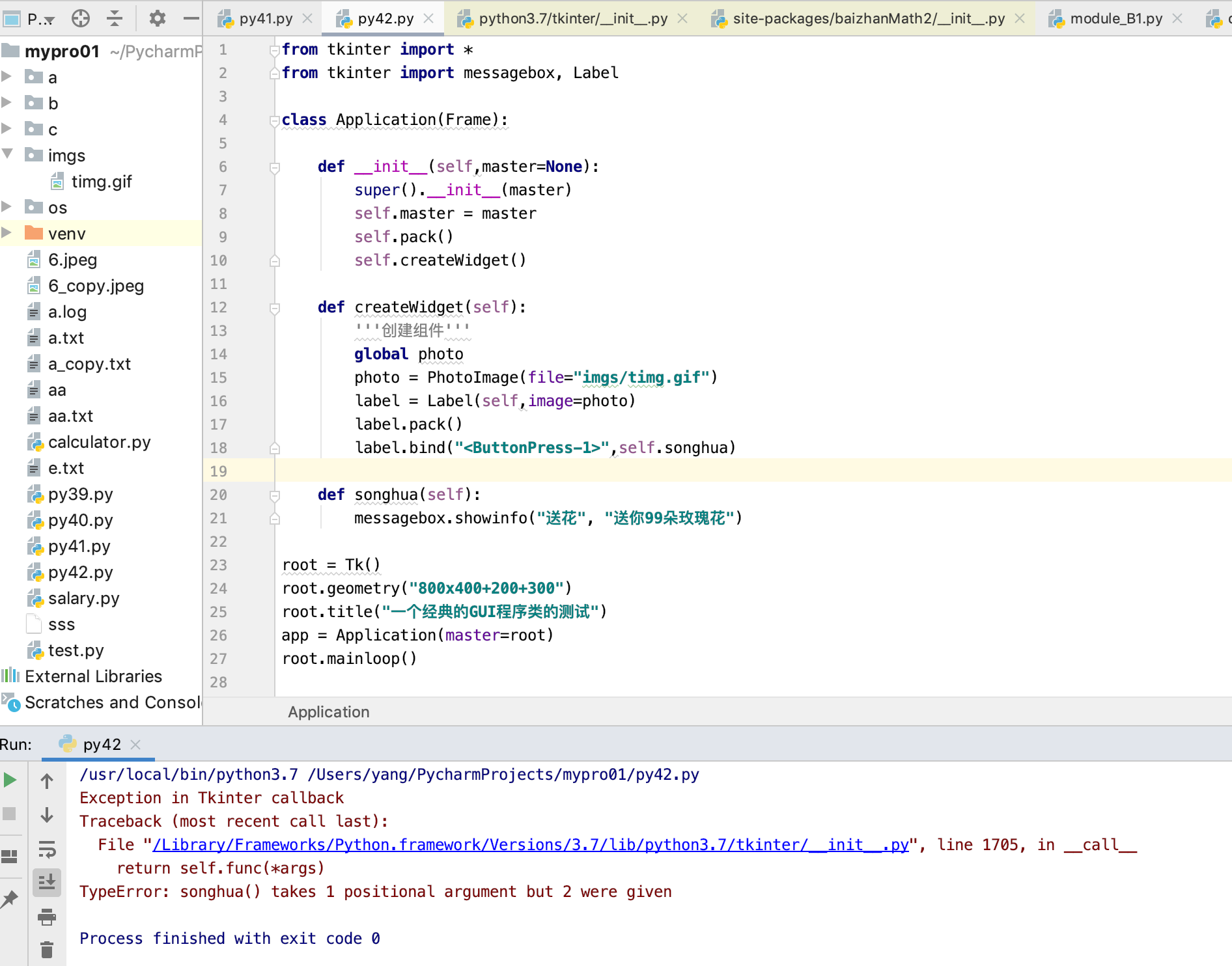Image resolution: width=1232 pixels, height=966 pixels.
Task: Close the tkinter __init__.py tab
Action: point(682,18)
